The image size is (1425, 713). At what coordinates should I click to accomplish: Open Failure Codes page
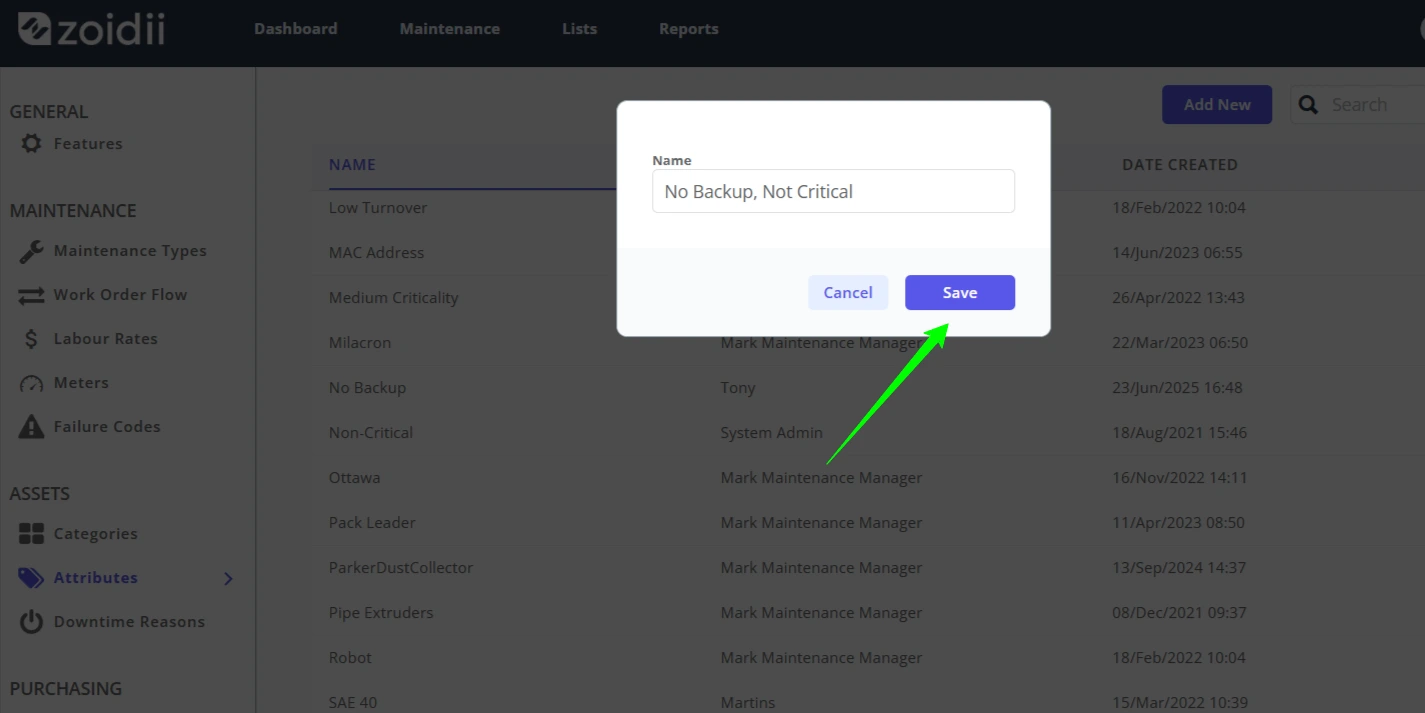tap(107, 427)
